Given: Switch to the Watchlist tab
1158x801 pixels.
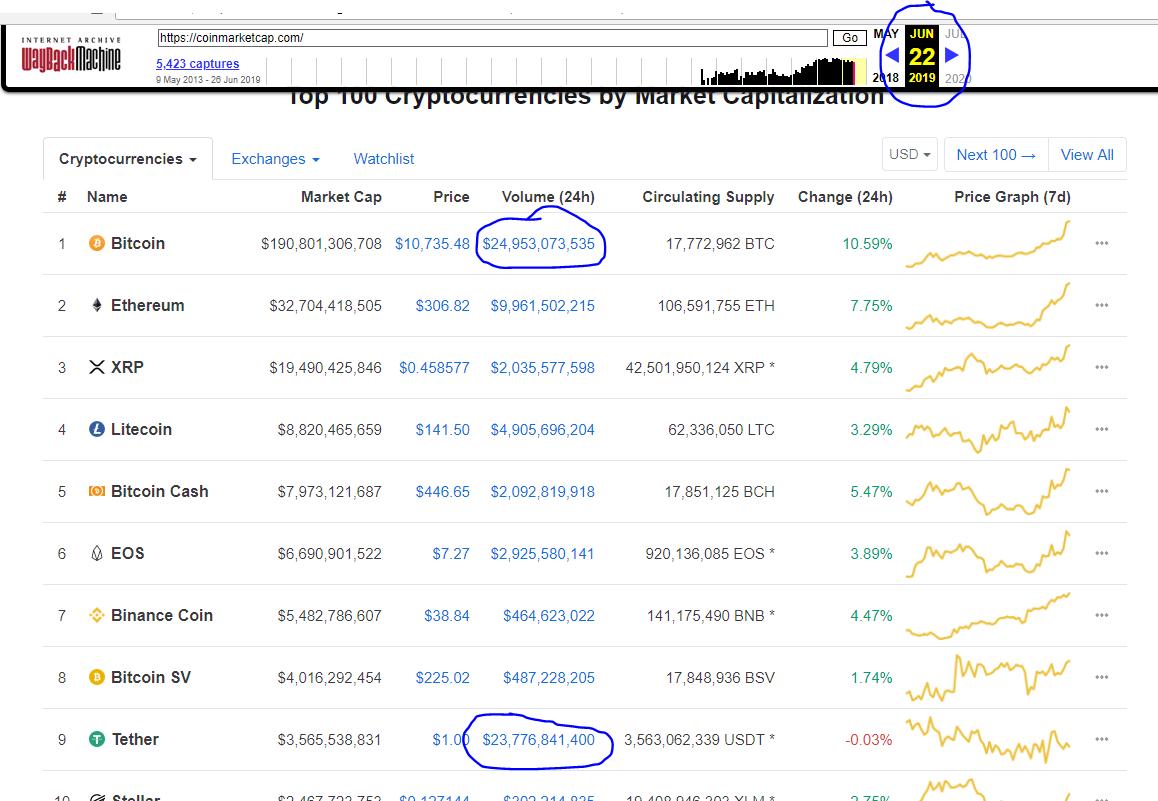Looking at the screenshot, I should click(x=383, y=159).
